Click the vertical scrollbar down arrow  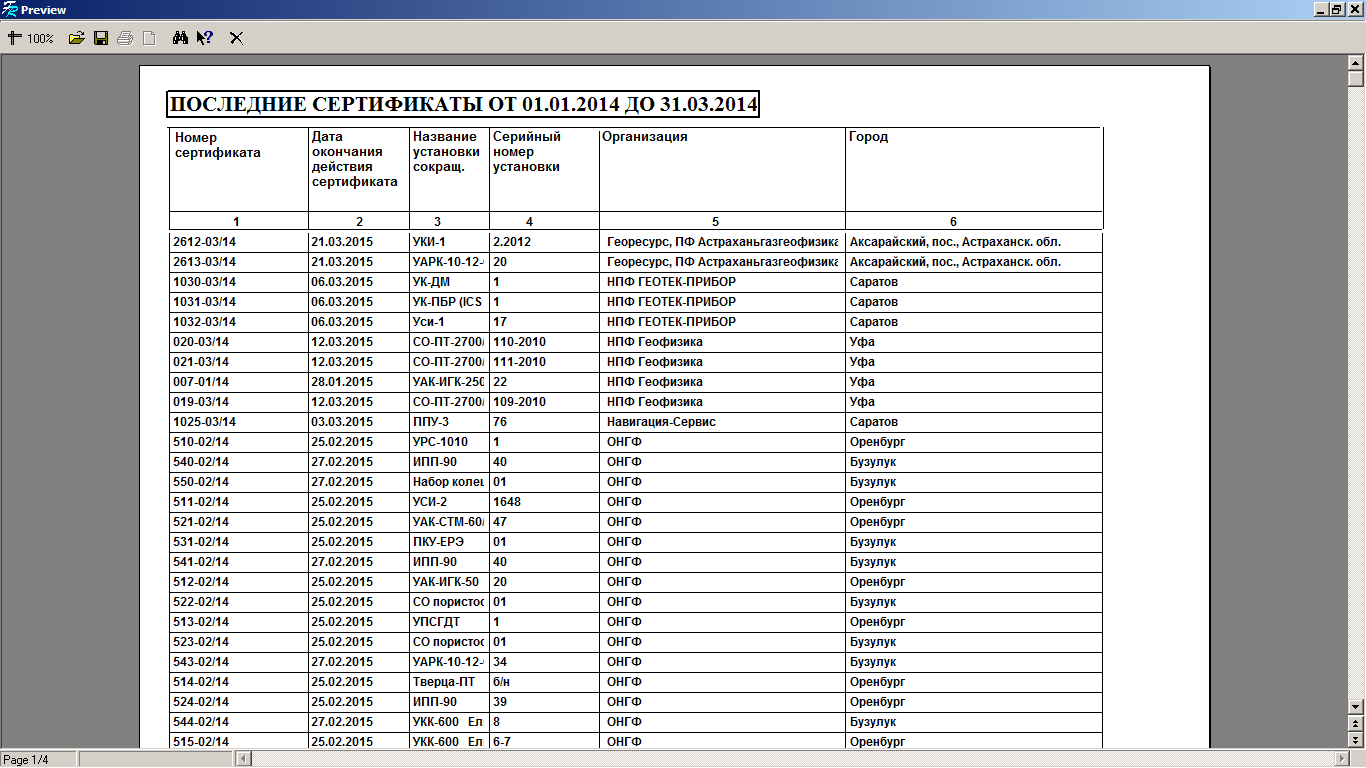1356,707
